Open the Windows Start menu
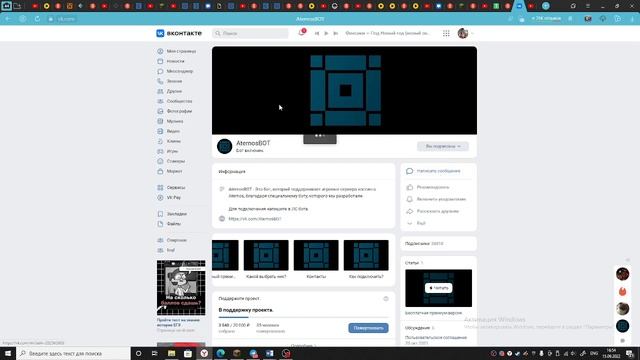This screenshot has width=640, height=360. coord(8,353)
